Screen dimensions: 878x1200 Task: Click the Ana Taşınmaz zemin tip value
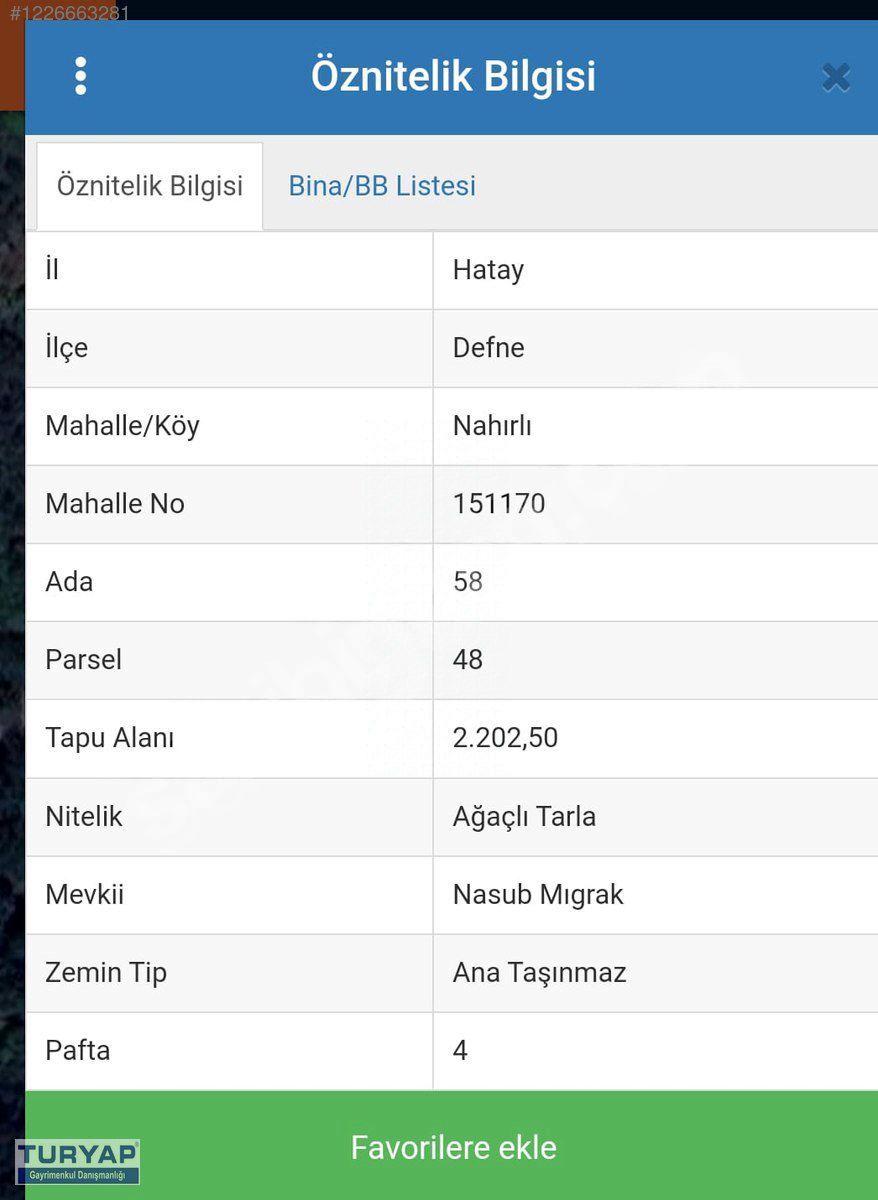click(x=539, y=972)
